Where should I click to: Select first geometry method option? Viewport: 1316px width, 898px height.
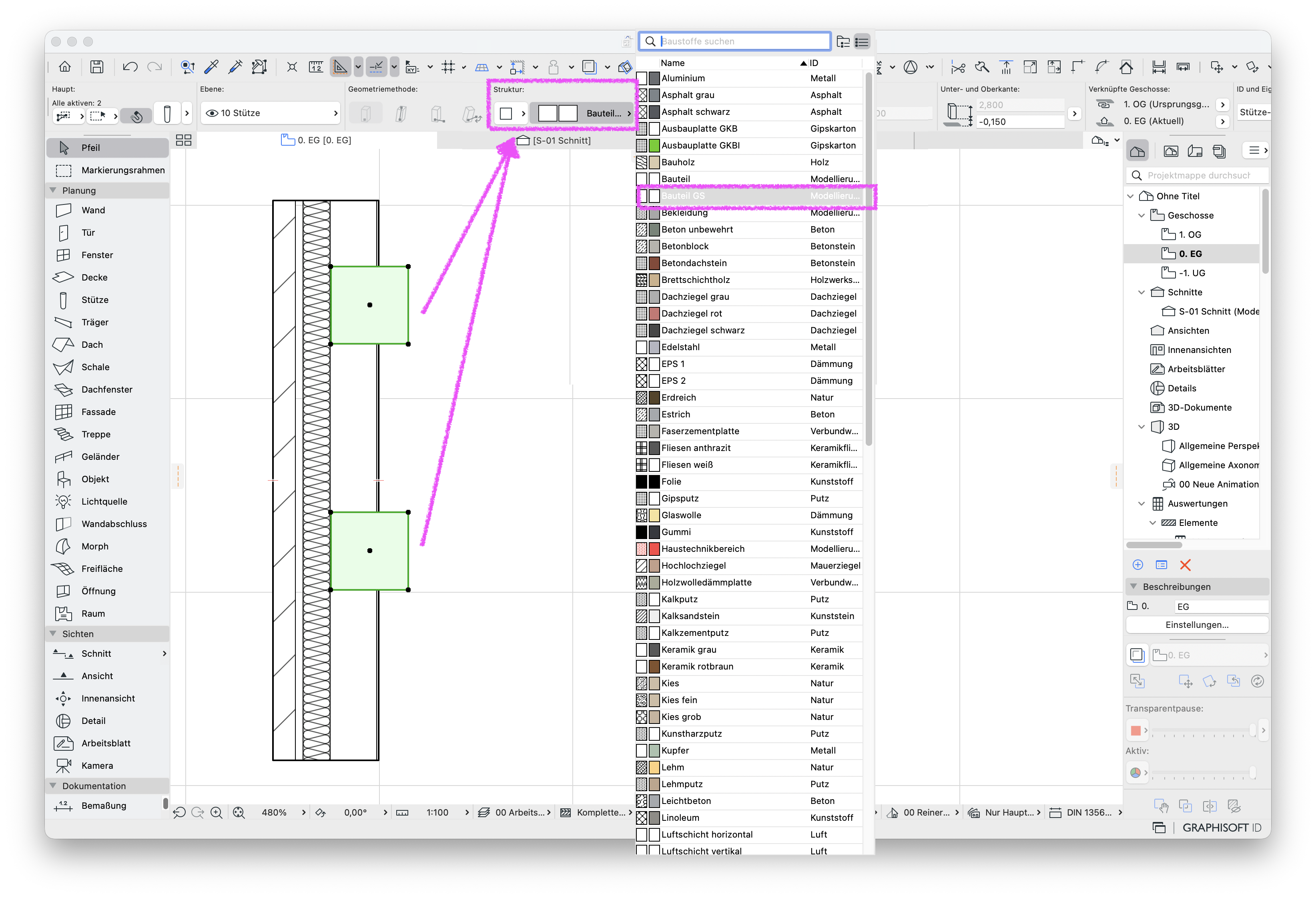pyautogui.click(x=366, y=113)
